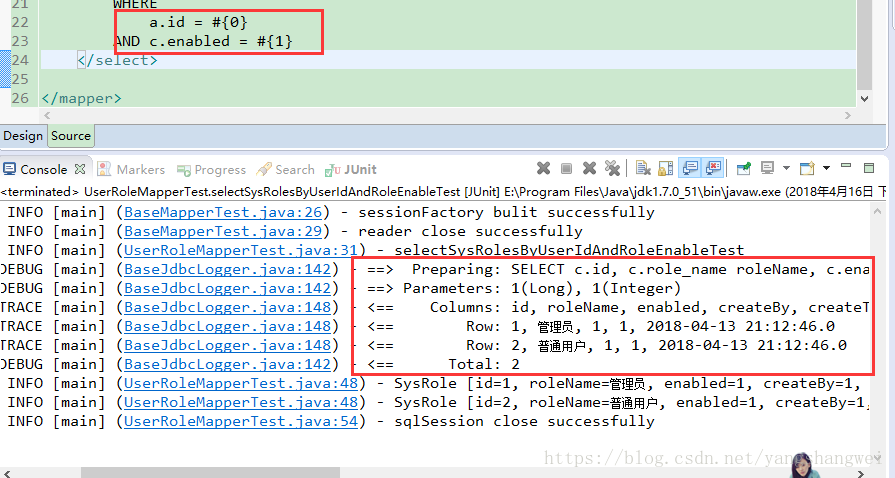This screenshot has height=478, width=895.
Task: Toggle show console when standard out changes
Action: click(689, 169)
